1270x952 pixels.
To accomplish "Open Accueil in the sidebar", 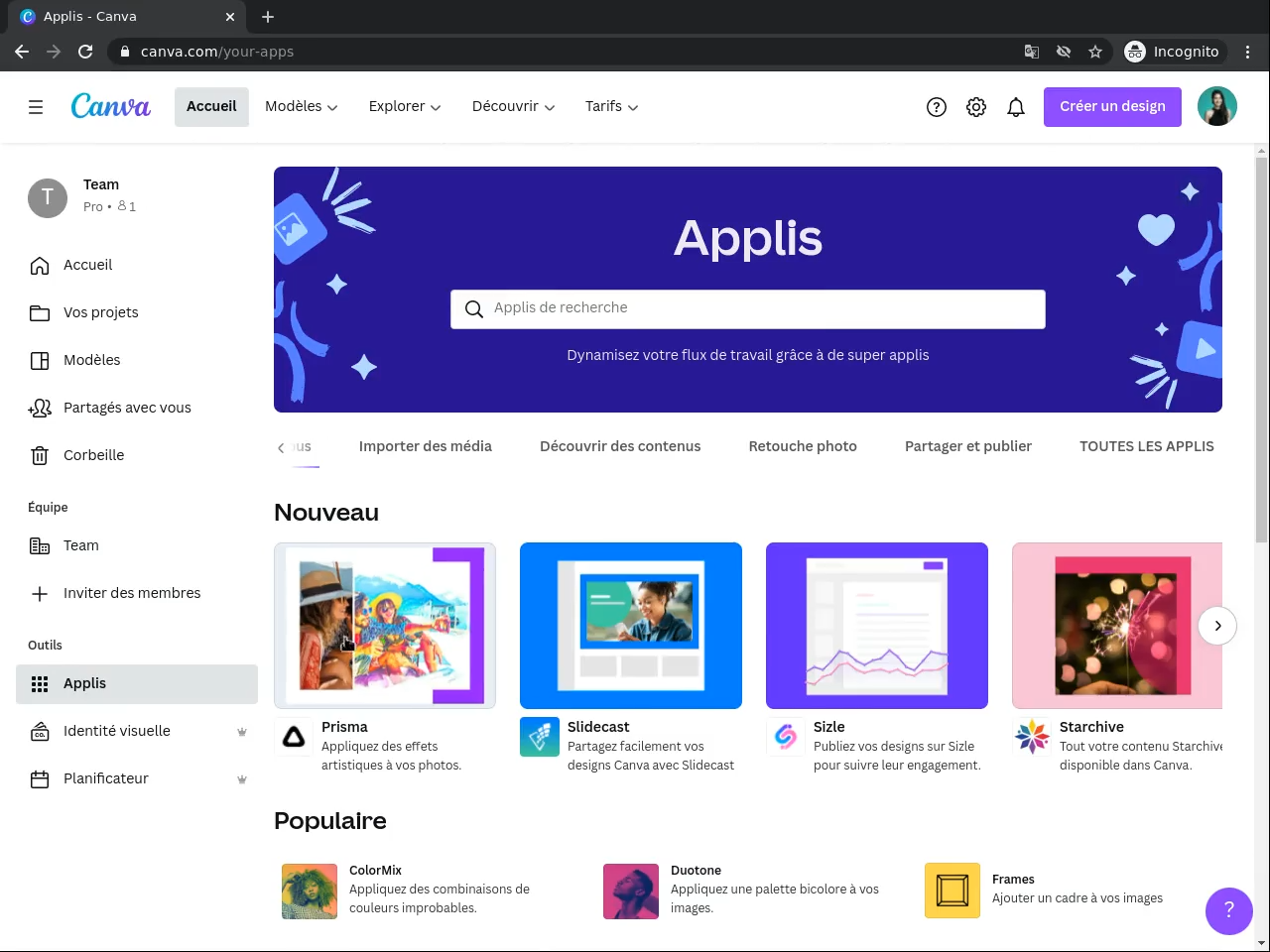I will (137, 266).
